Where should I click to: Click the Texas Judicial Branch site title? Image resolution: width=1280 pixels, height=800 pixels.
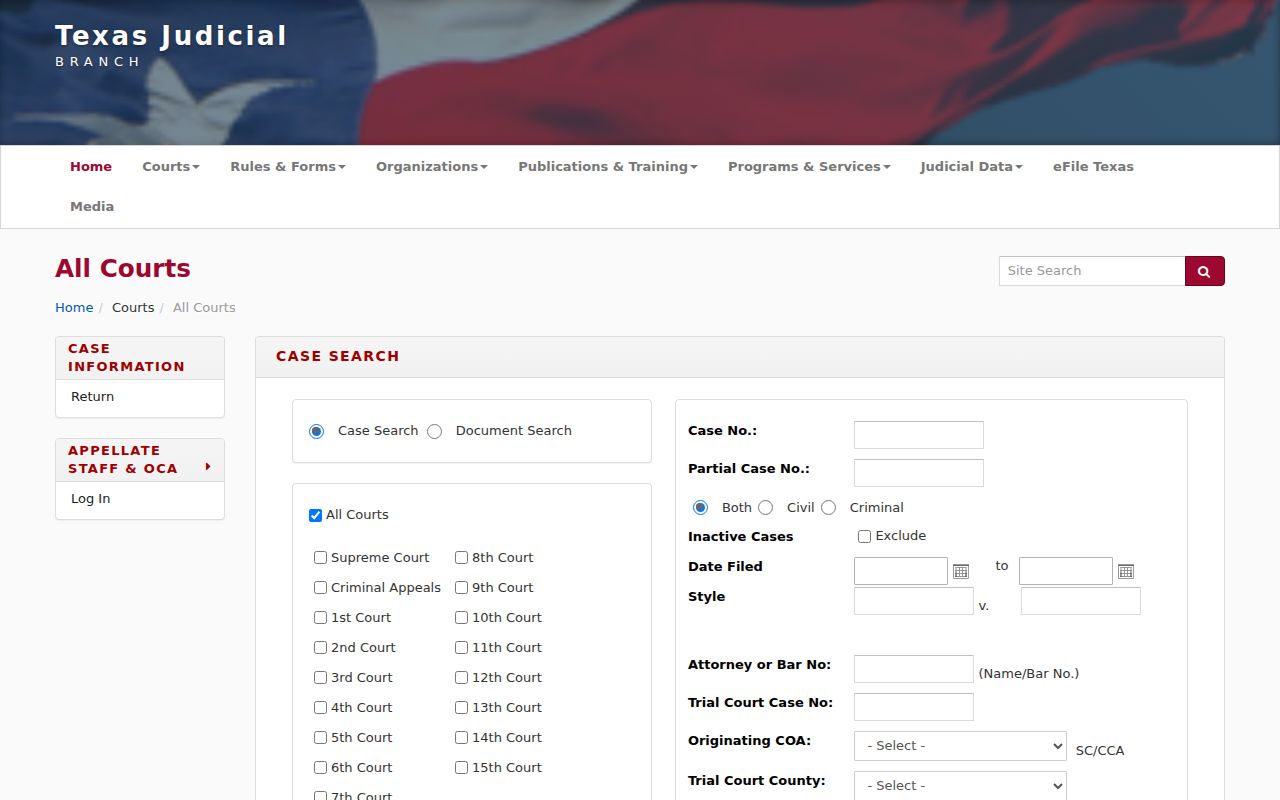tap(171, 46)
